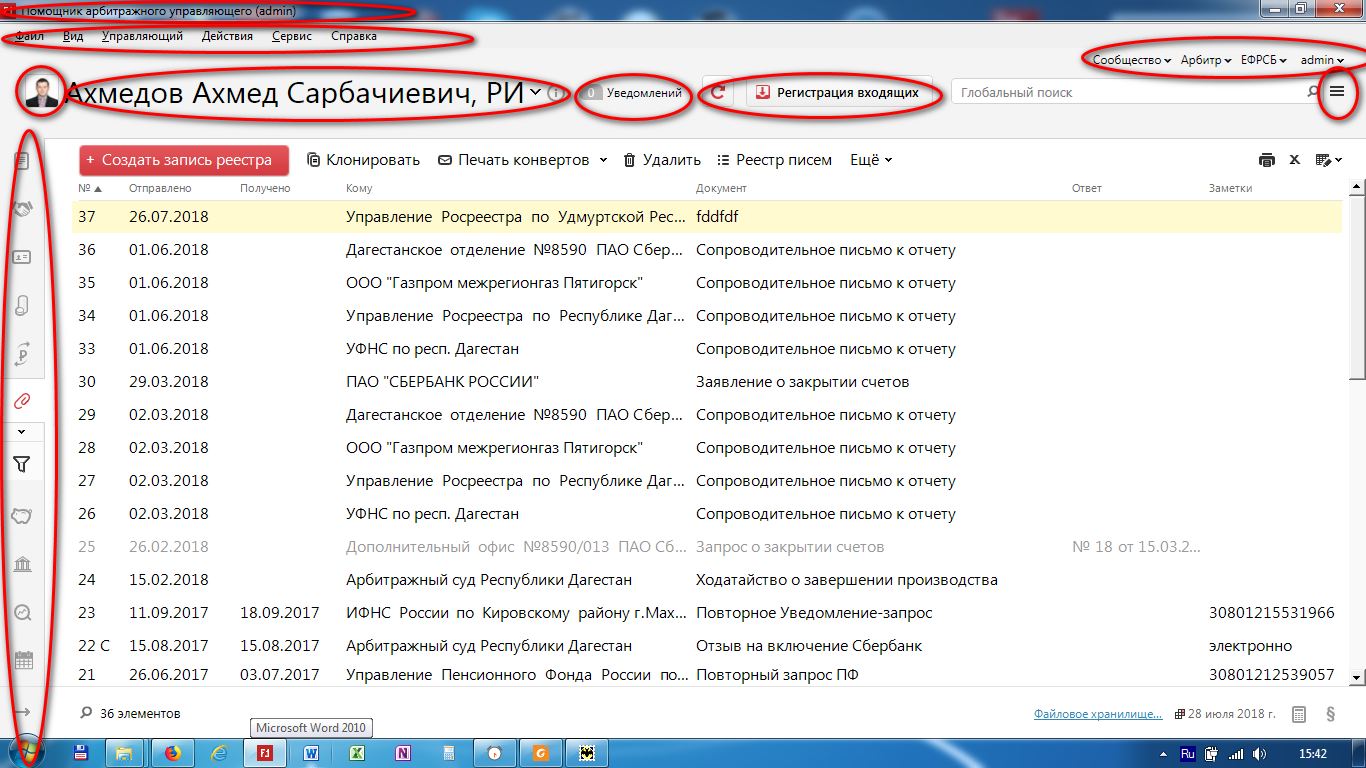Screen dimensions: 1366x768
Task: Open the bank building sidebar icon
Action: coord(22,565)
